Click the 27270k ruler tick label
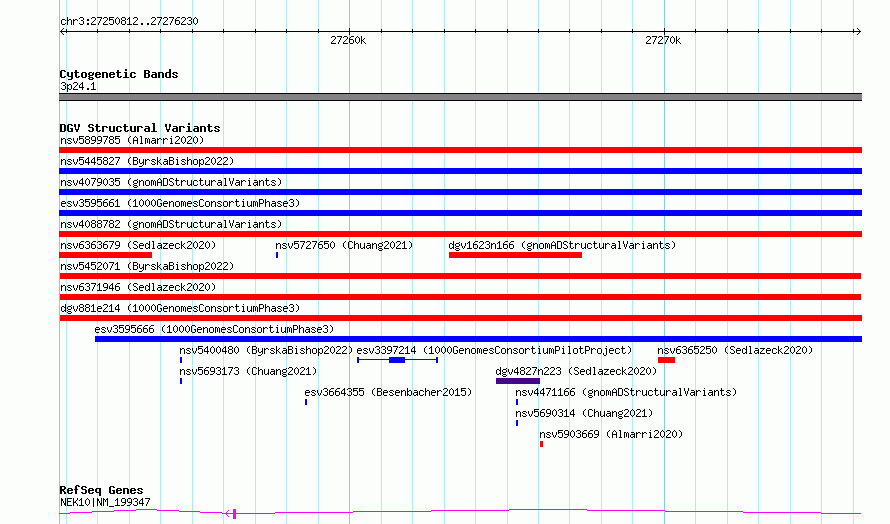The width and height of the screenshot is (890, 524). (x=663, y=40)
